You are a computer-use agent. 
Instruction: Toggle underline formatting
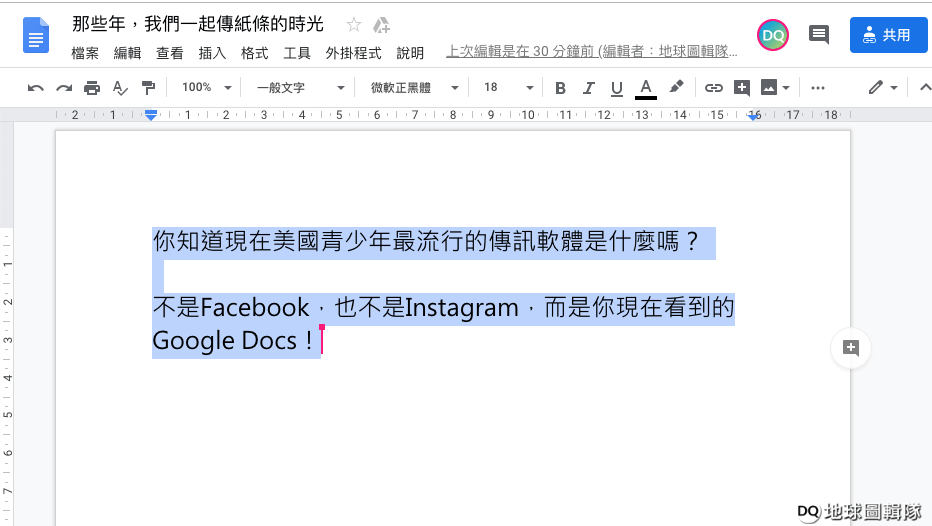617,88
